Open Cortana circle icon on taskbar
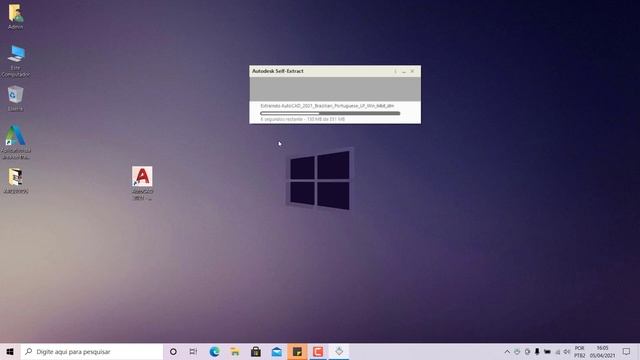The image size is (640, 360). pos(173,351)
